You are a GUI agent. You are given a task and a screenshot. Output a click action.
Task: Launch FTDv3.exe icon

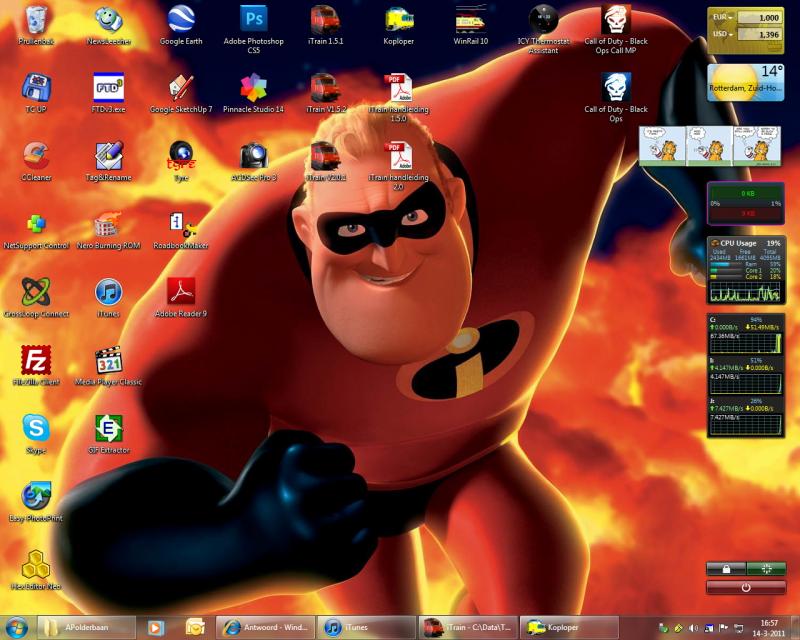click(x=108, y=93)
